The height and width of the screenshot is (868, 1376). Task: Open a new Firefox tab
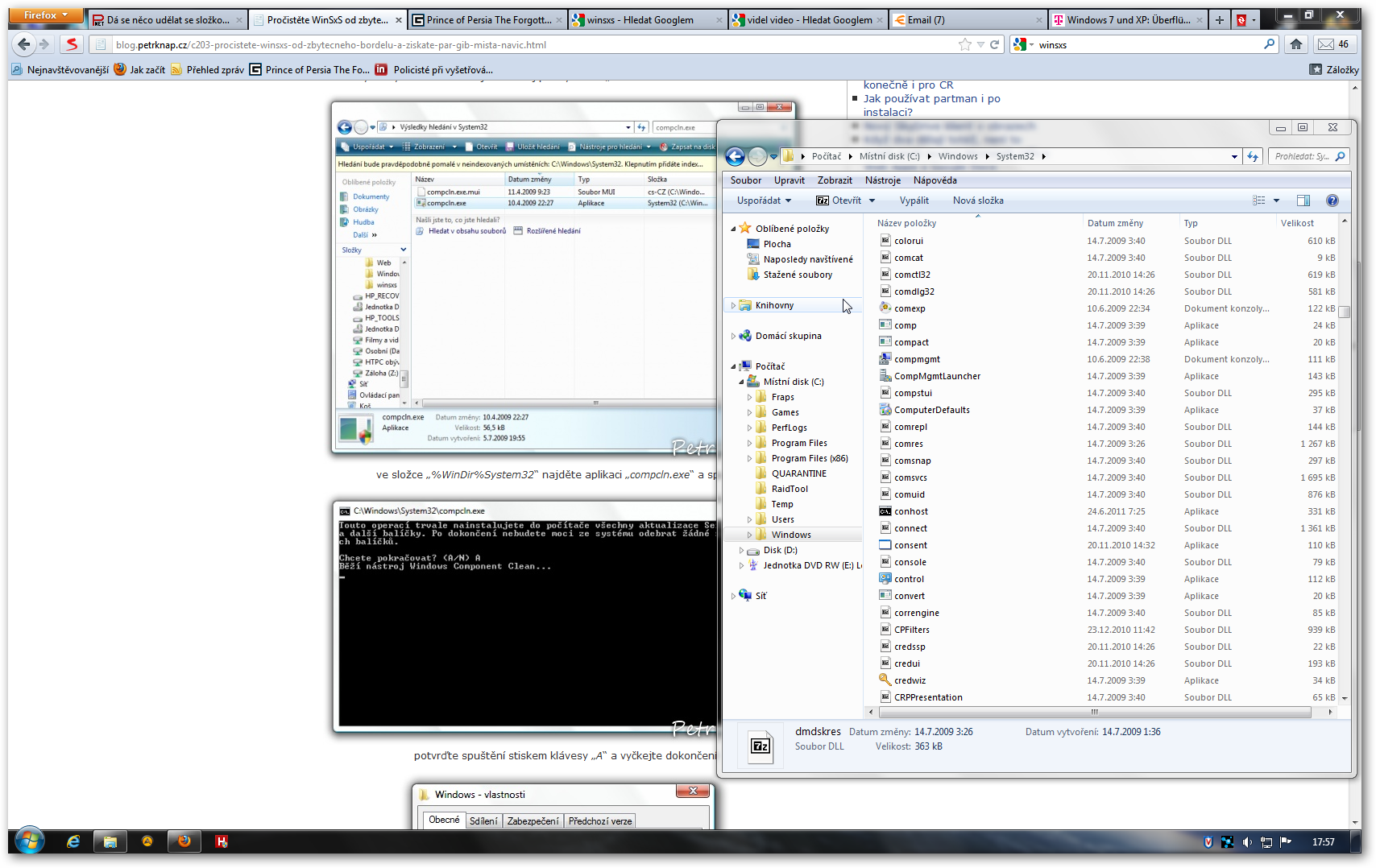pos(1220,20)
